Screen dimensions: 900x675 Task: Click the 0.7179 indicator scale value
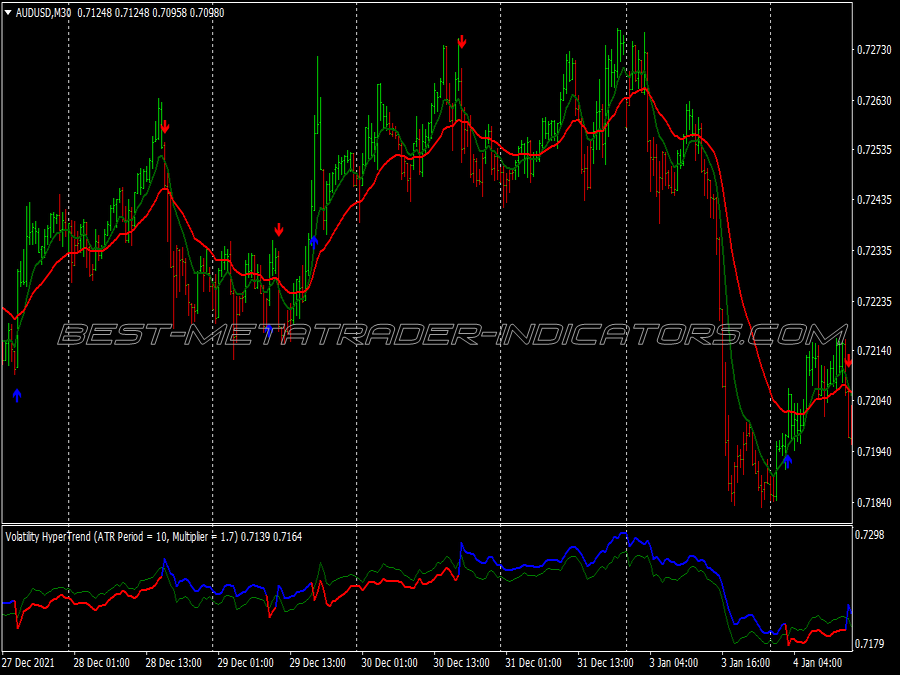click(x=870, y=644)
